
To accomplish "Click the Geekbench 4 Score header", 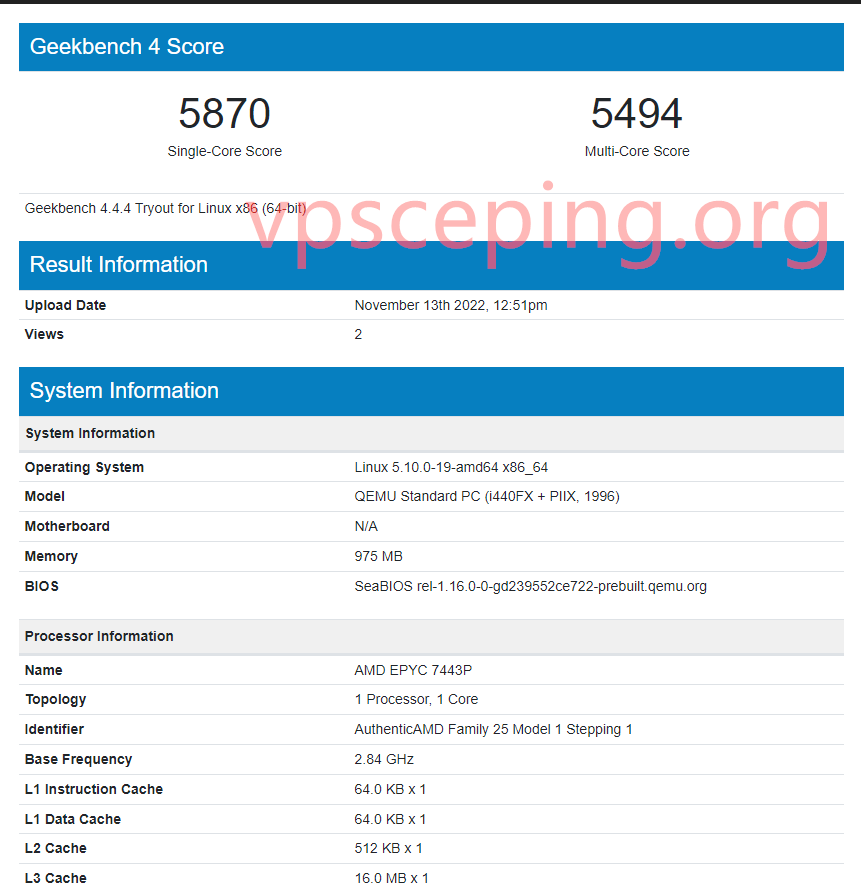I will tap(431, 47).
